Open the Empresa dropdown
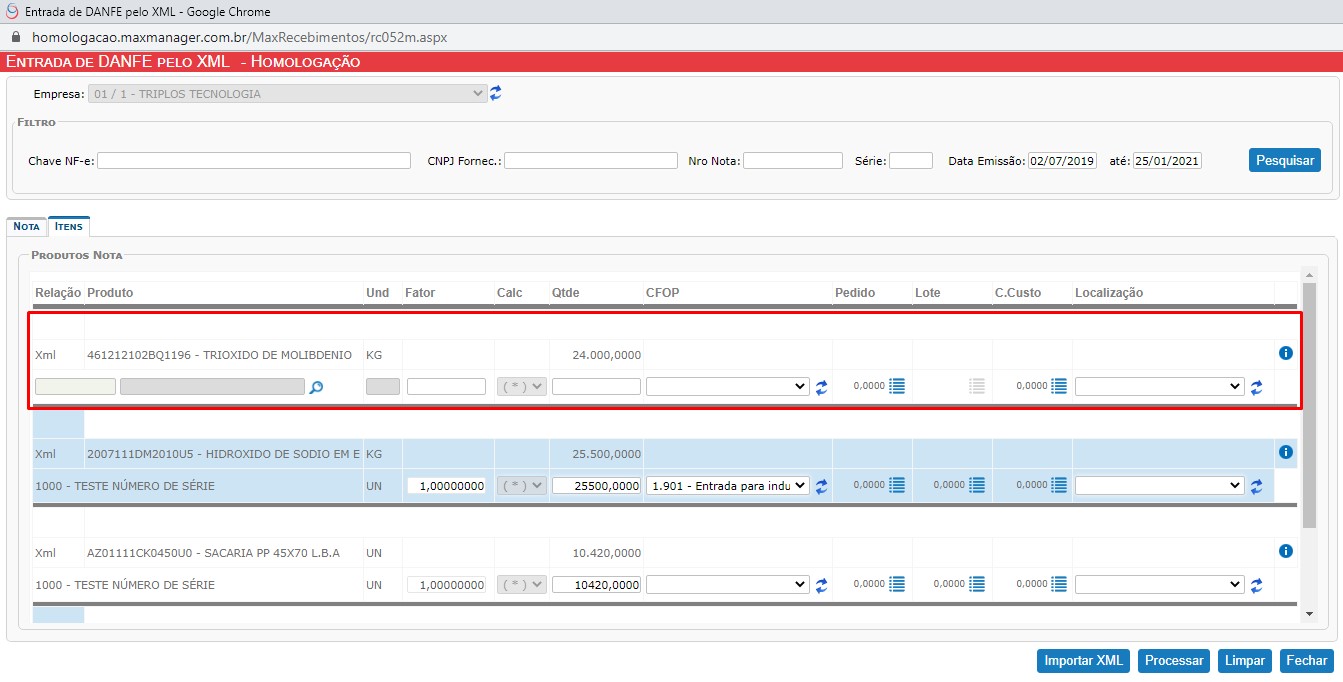The height and width of the screenshot is (682, 1343). pyautogui.click(x=287, y=94)
